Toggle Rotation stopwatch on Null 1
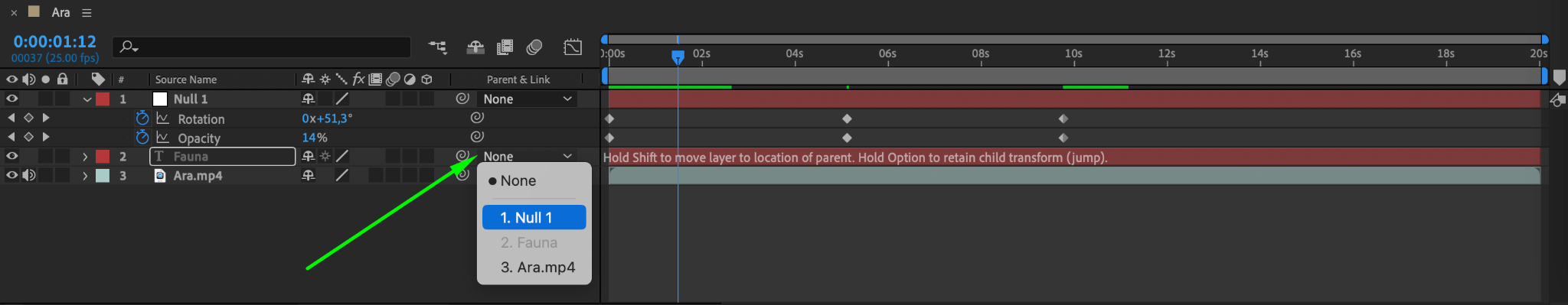This screenshot has width=1568, height=305. tap(142, 118)
